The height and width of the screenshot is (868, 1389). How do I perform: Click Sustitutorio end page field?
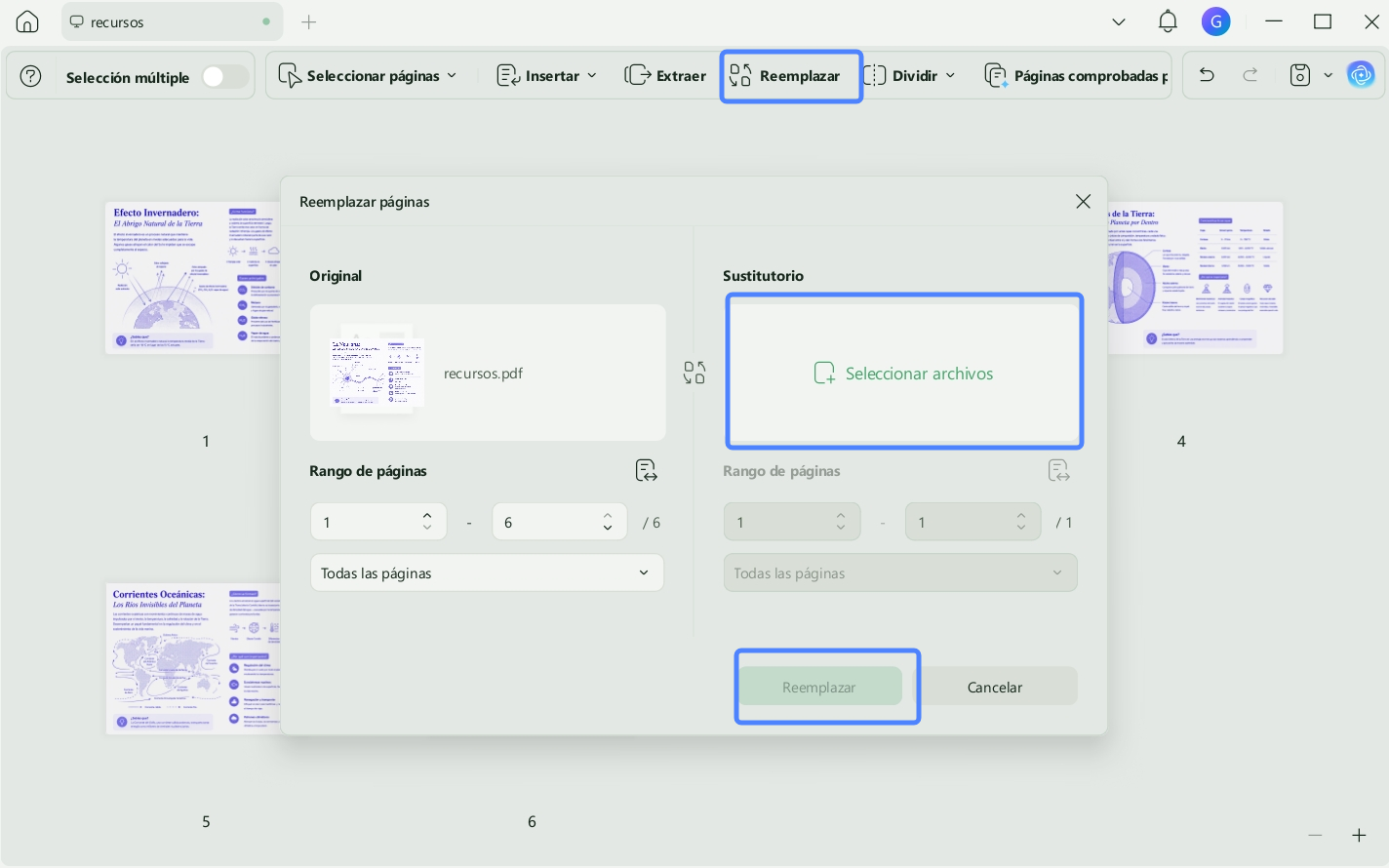point(972,522)
